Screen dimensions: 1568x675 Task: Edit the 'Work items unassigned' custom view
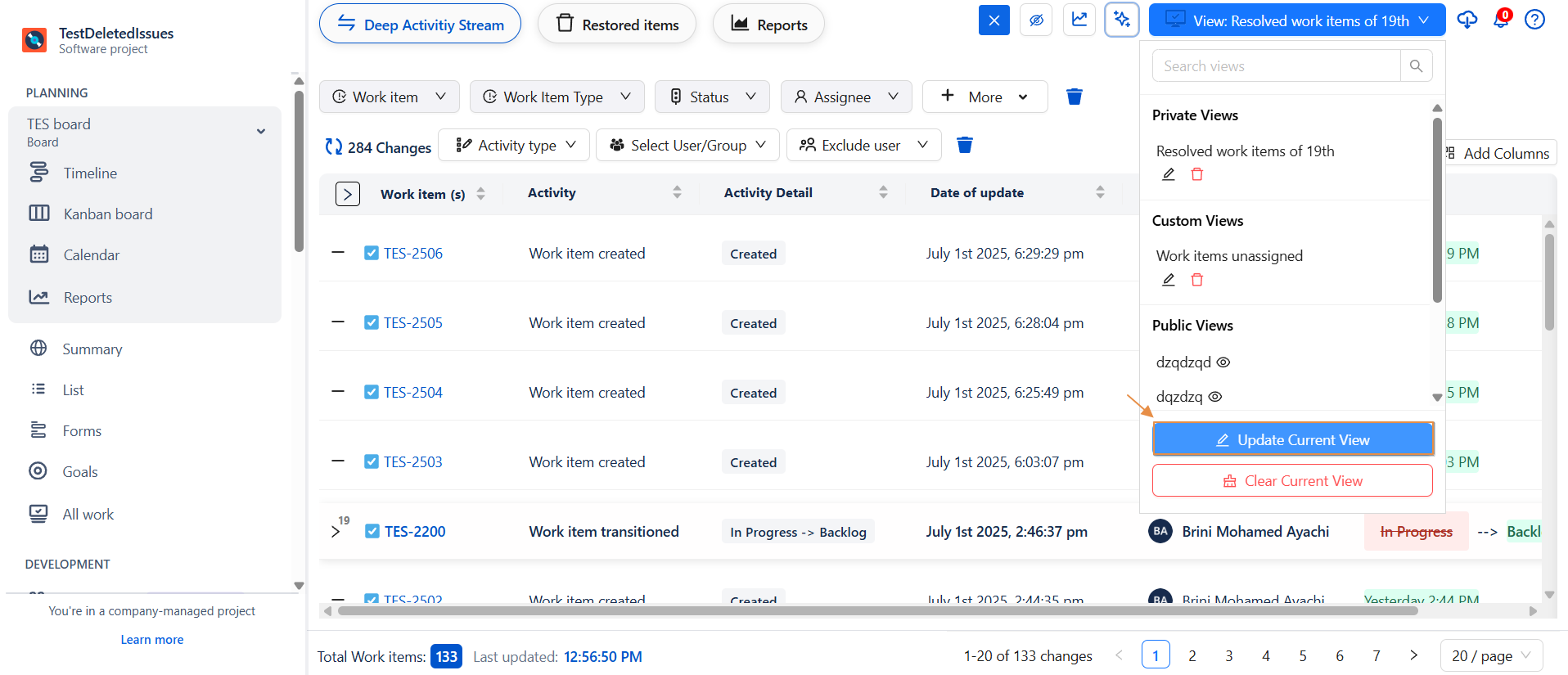[1169, 280]
